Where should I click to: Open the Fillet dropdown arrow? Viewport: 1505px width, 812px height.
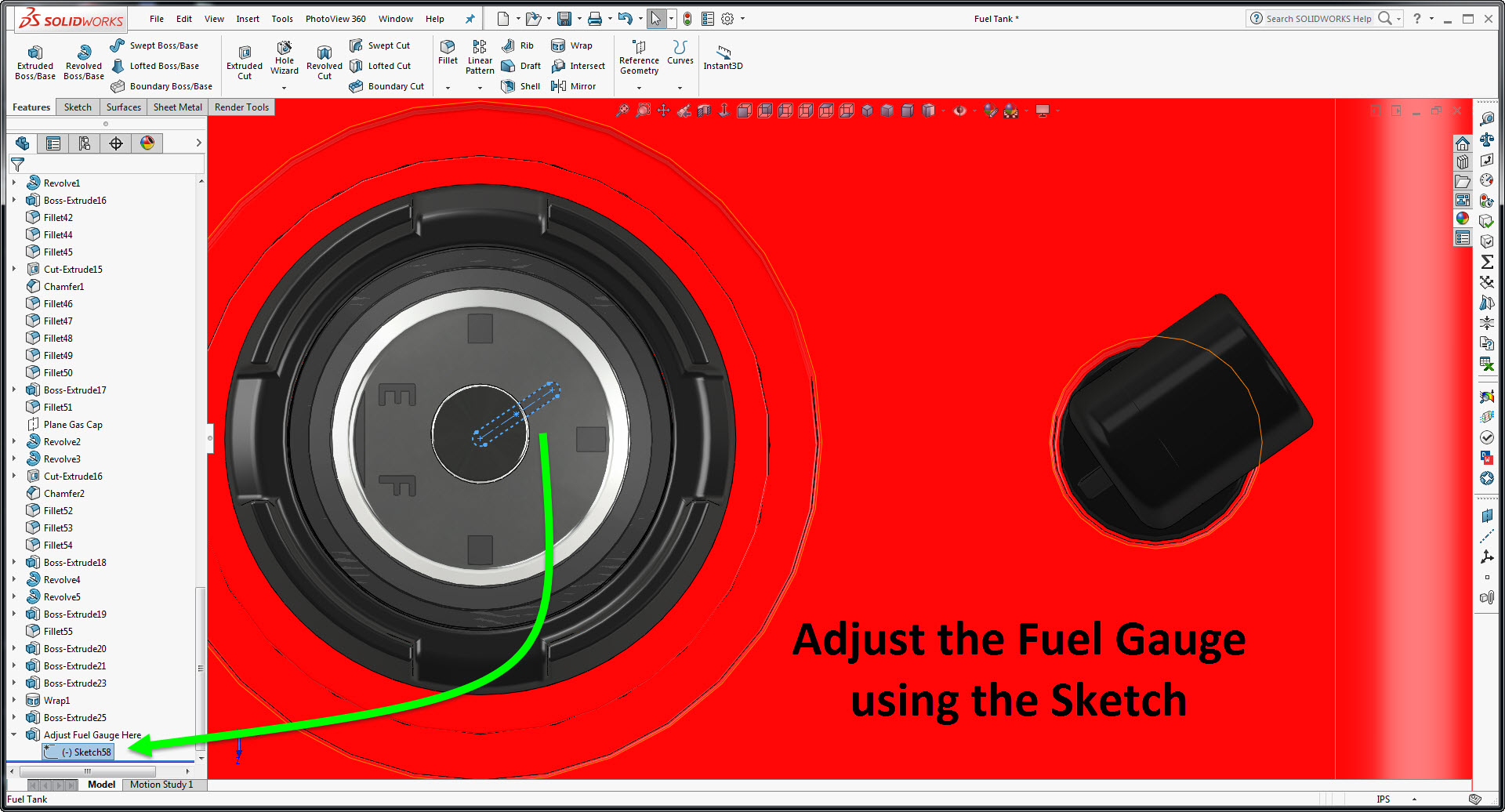pyautogui.click(x=448, y=88)
